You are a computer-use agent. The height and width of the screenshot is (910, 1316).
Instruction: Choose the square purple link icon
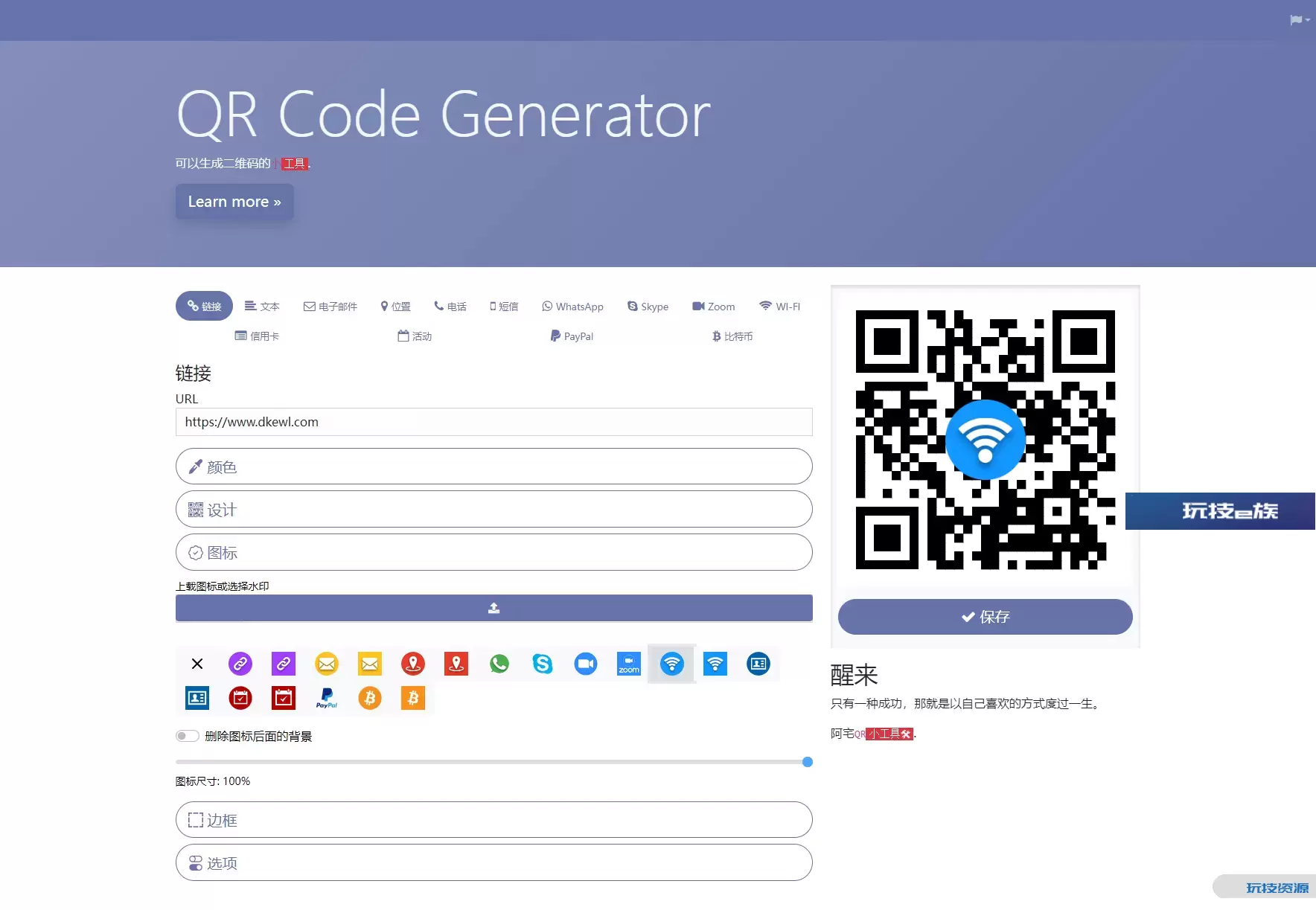tap(284, 664)
